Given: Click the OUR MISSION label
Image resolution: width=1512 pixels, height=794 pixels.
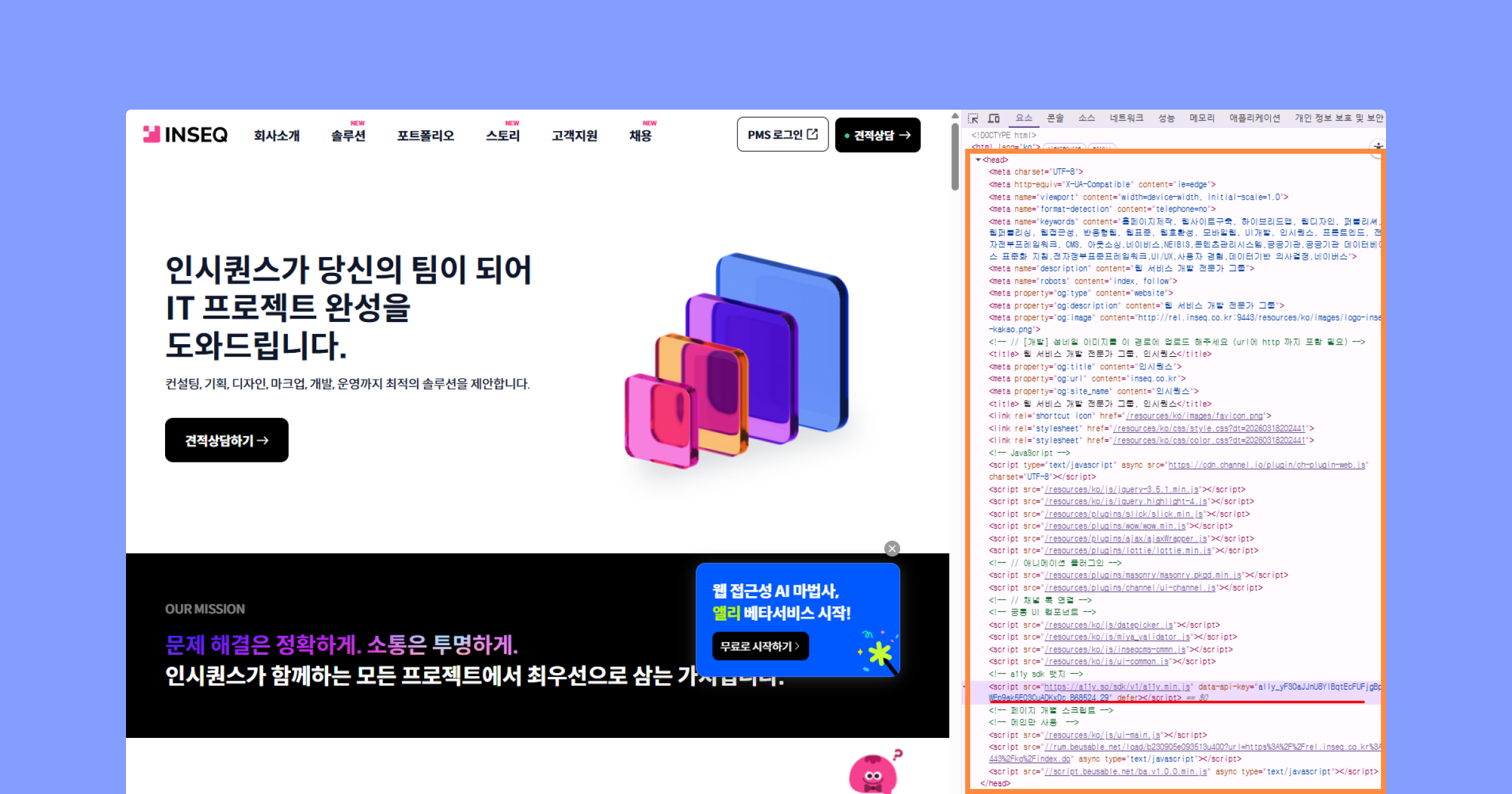Looking at the screenshot, I should point(205,609).
